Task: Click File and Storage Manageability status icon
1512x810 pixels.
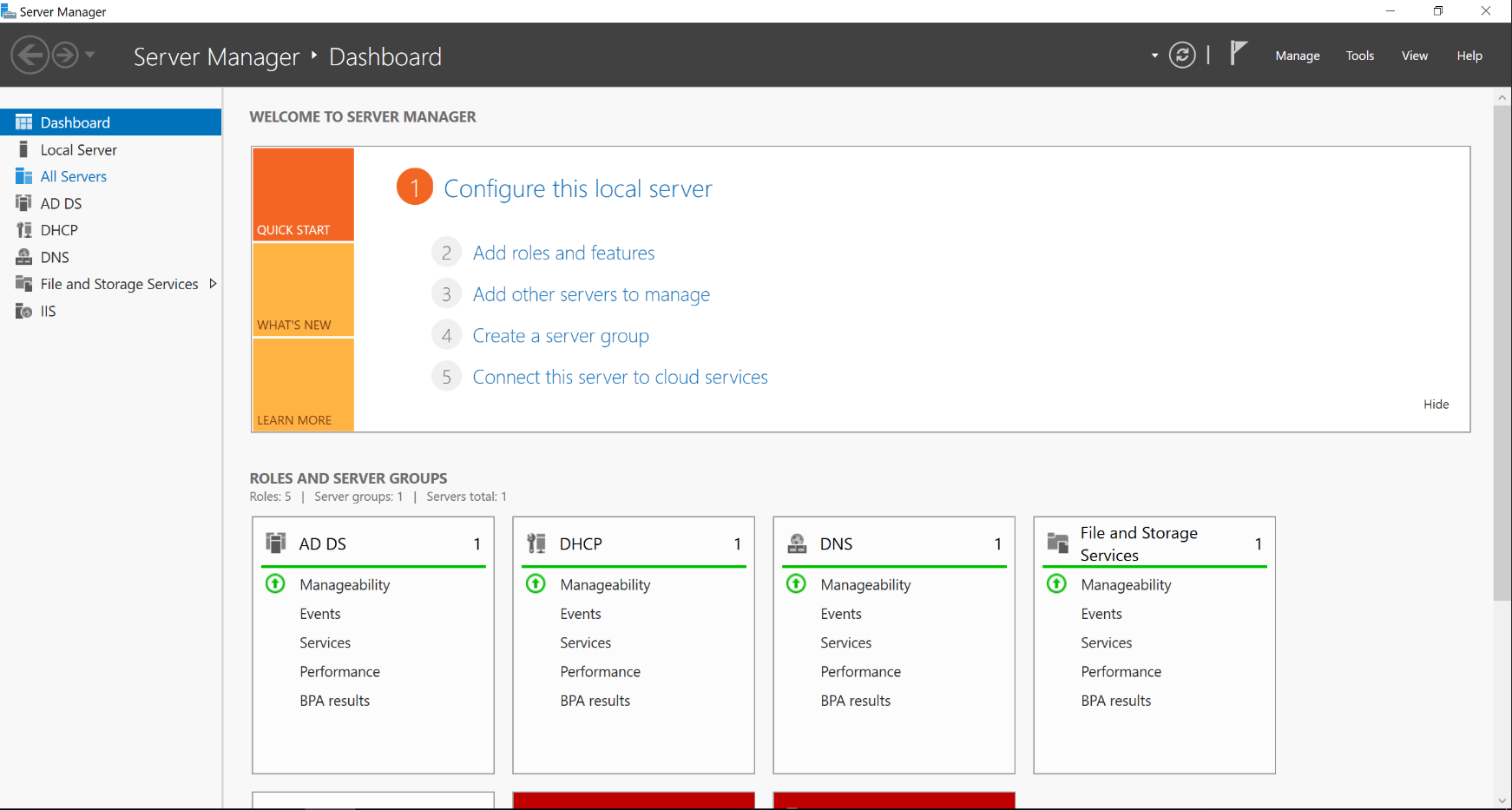Action: point(1056,583)
